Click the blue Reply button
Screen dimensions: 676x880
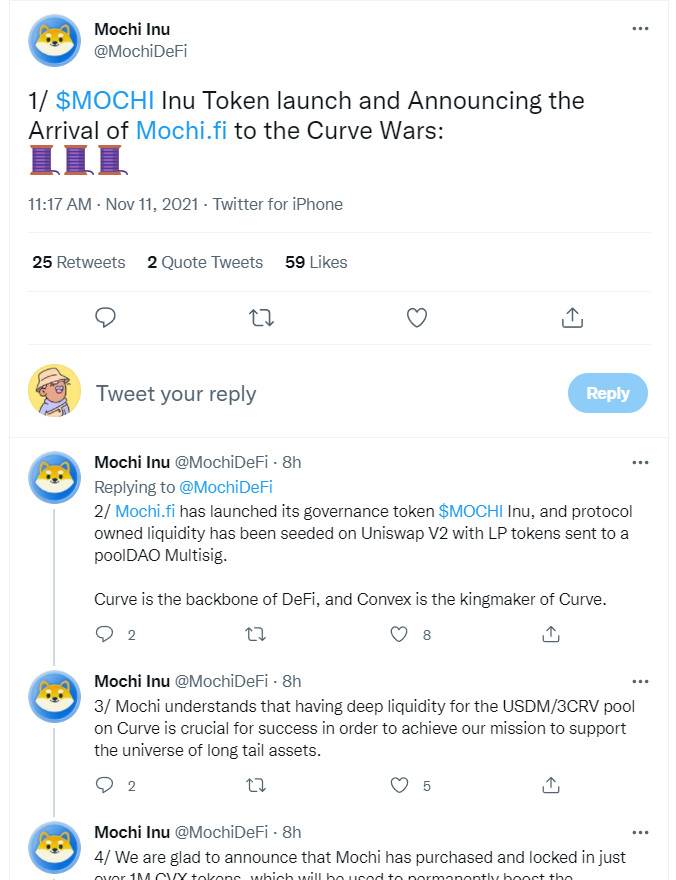click(x=608, y=393)
